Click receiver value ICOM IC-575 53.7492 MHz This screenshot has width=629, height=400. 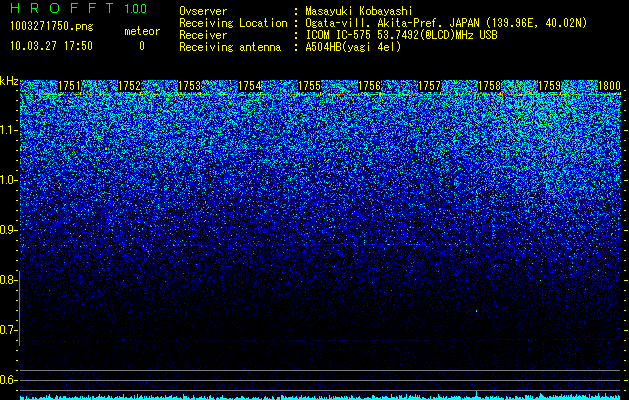click(x=401, y=35)
